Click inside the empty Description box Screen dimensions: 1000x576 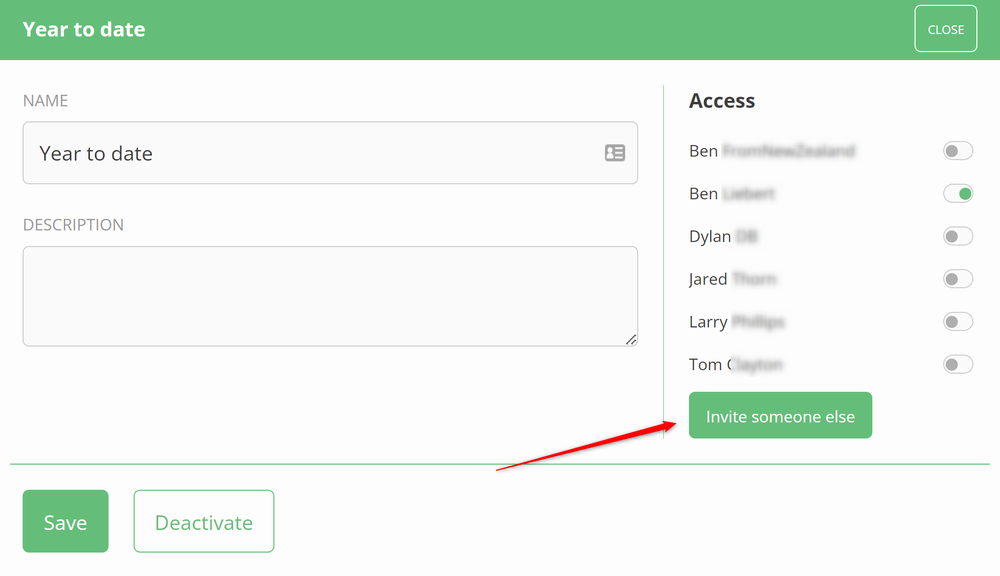(330, 296)
